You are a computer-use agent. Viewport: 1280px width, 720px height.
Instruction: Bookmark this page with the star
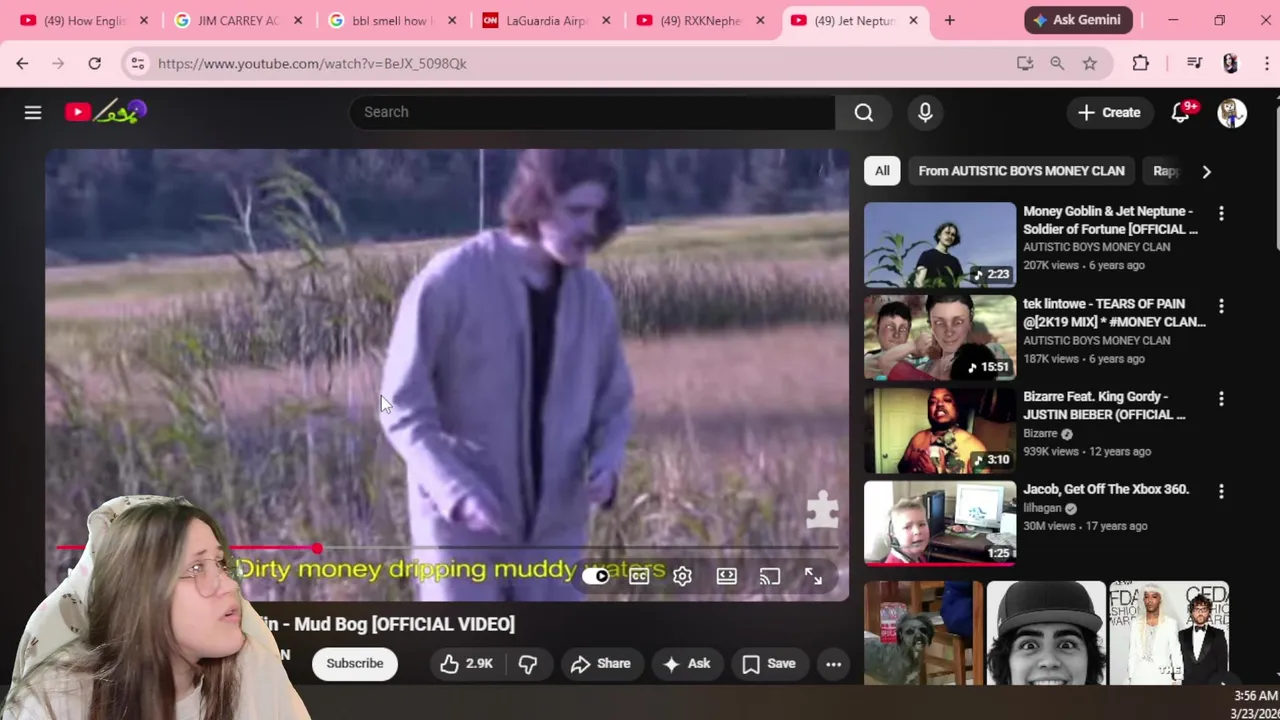pos(1090,63)
